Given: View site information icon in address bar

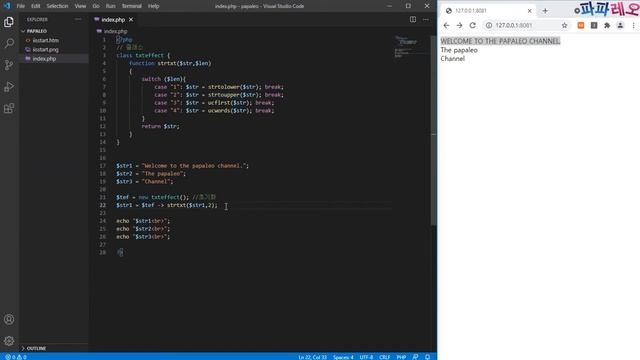Looking at the screenshot, I should coord(489,25).
